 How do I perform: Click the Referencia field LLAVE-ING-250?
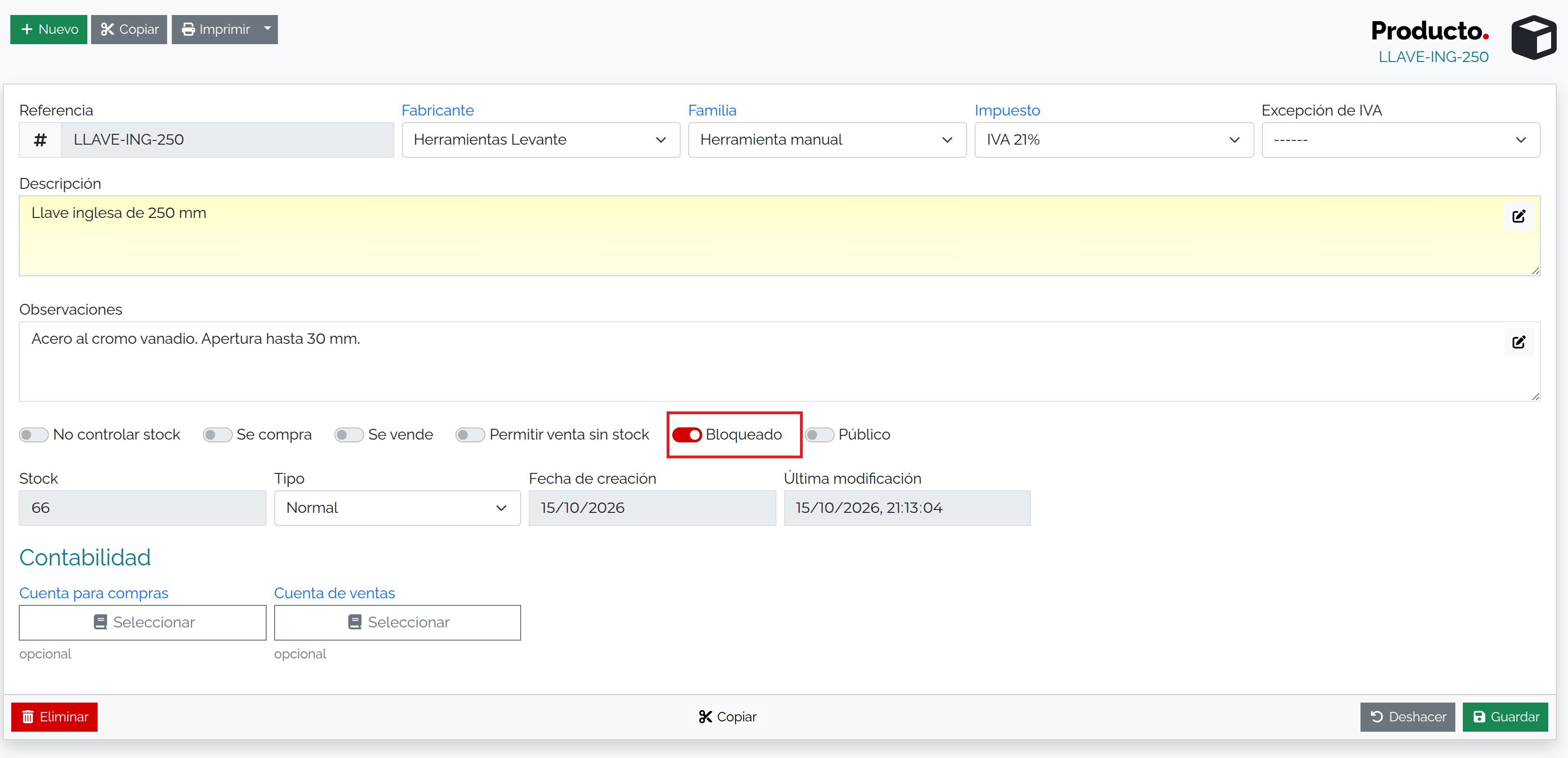228,140
